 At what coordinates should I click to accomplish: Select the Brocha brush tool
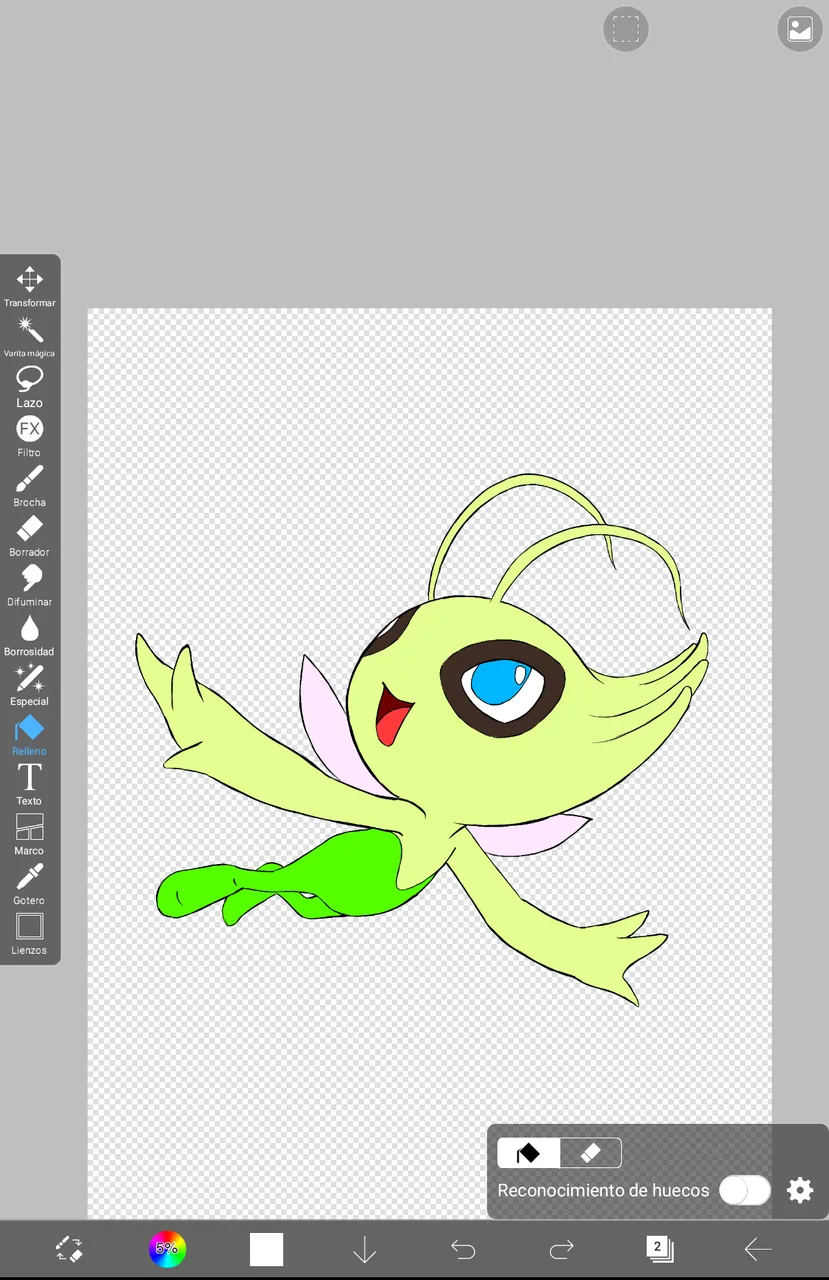(x=29, y=486)
